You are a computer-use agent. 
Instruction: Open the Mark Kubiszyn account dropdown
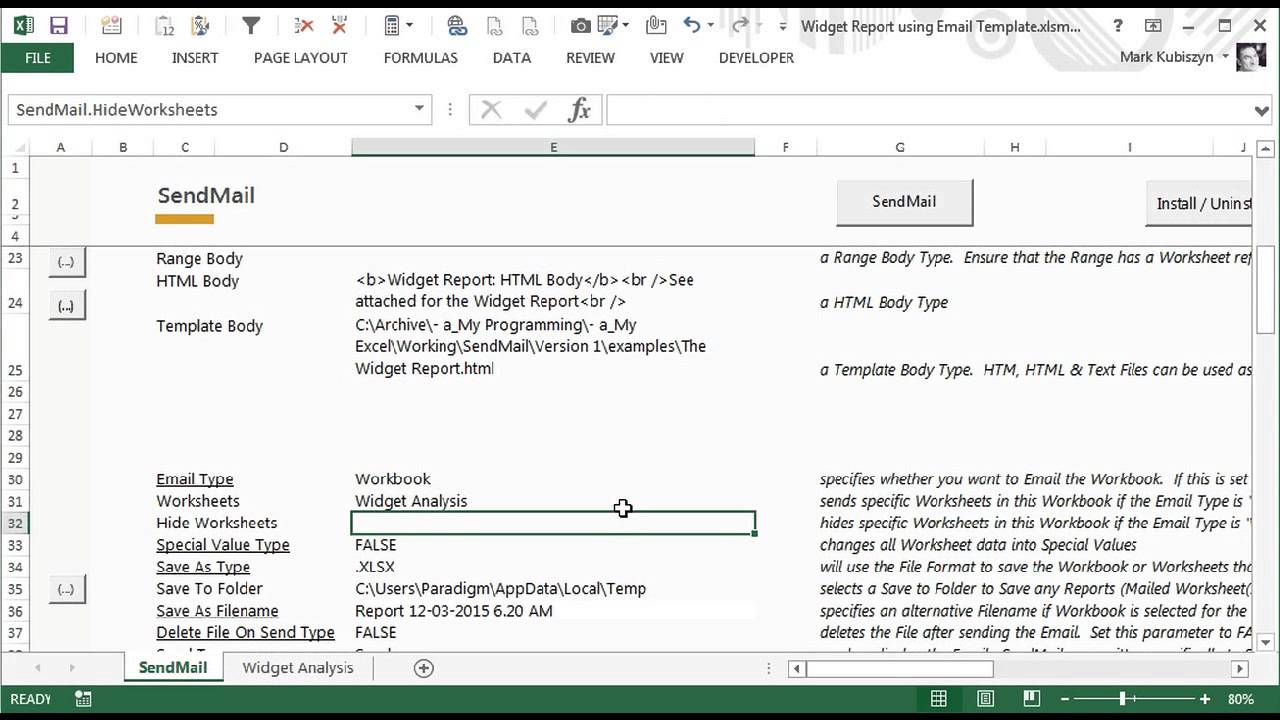coord(1225,57)
